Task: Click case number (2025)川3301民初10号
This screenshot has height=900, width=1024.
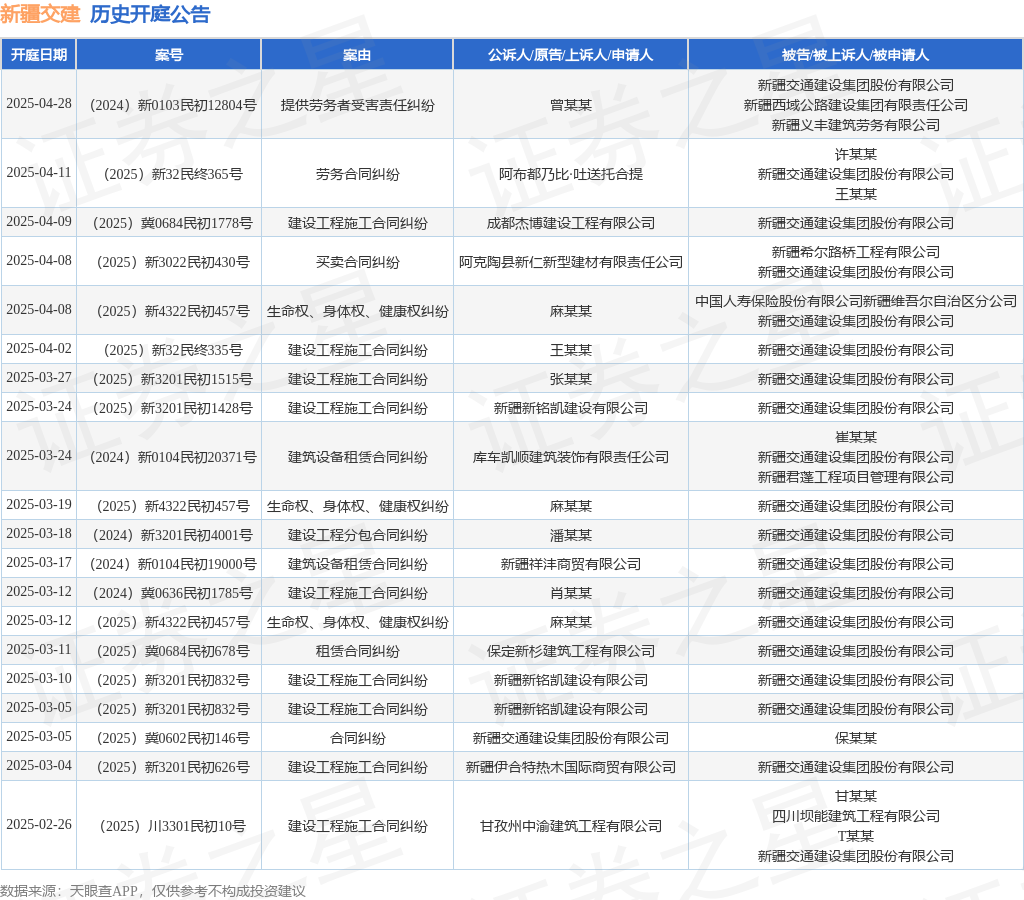Action: click(x=173, y=826)
